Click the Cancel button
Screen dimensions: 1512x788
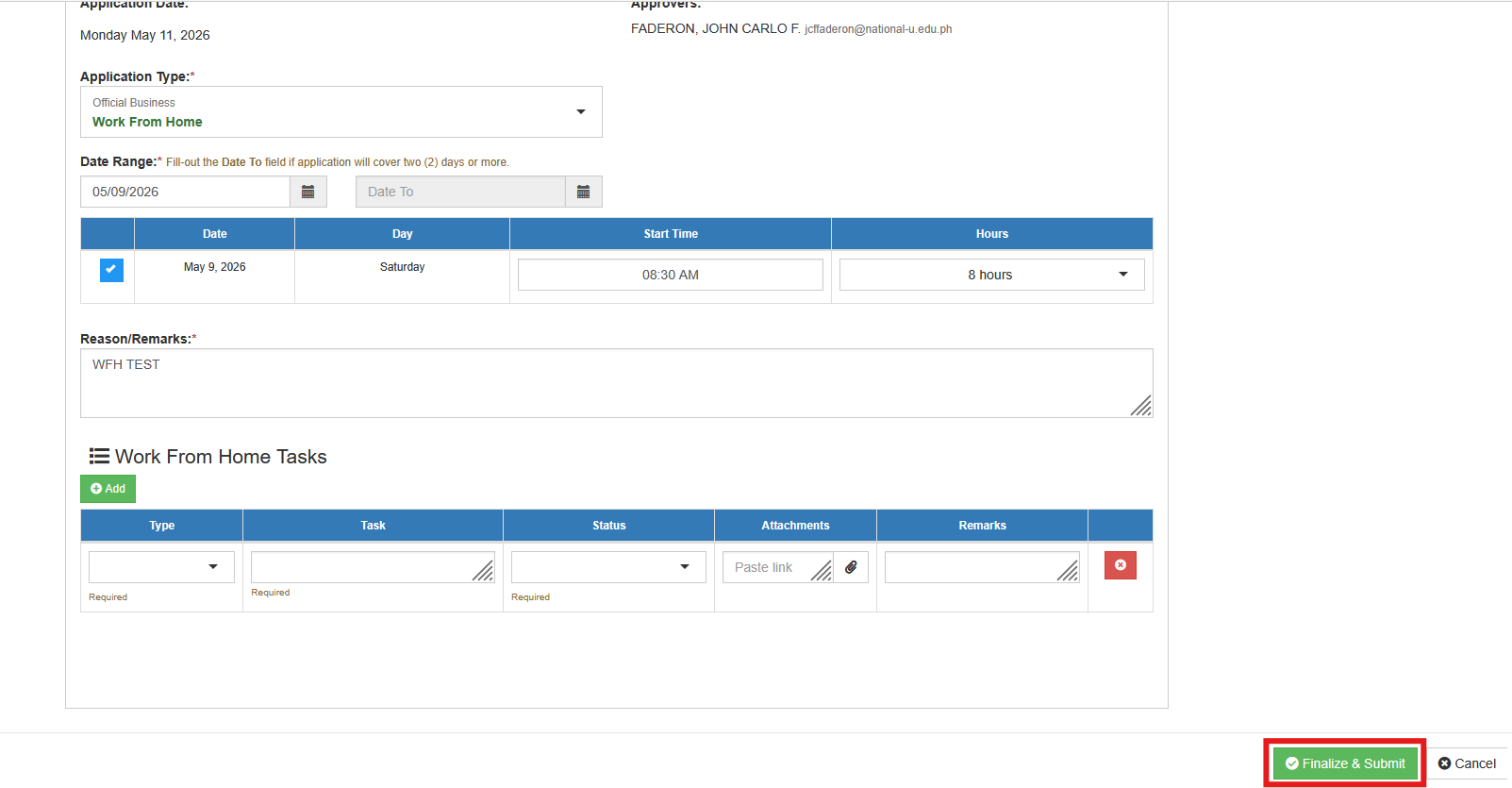pos(1467,763)
